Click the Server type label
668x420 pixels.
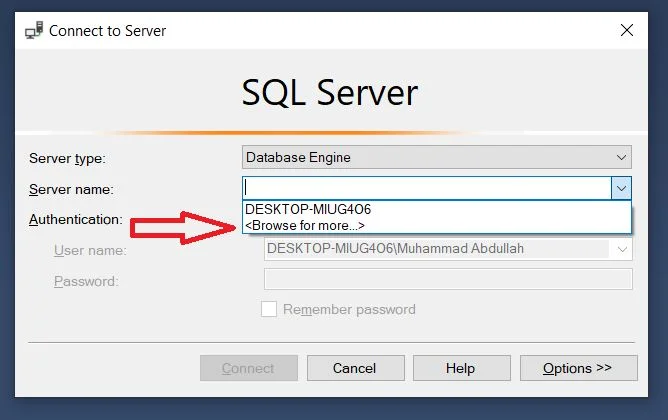(x=67, y=158)
